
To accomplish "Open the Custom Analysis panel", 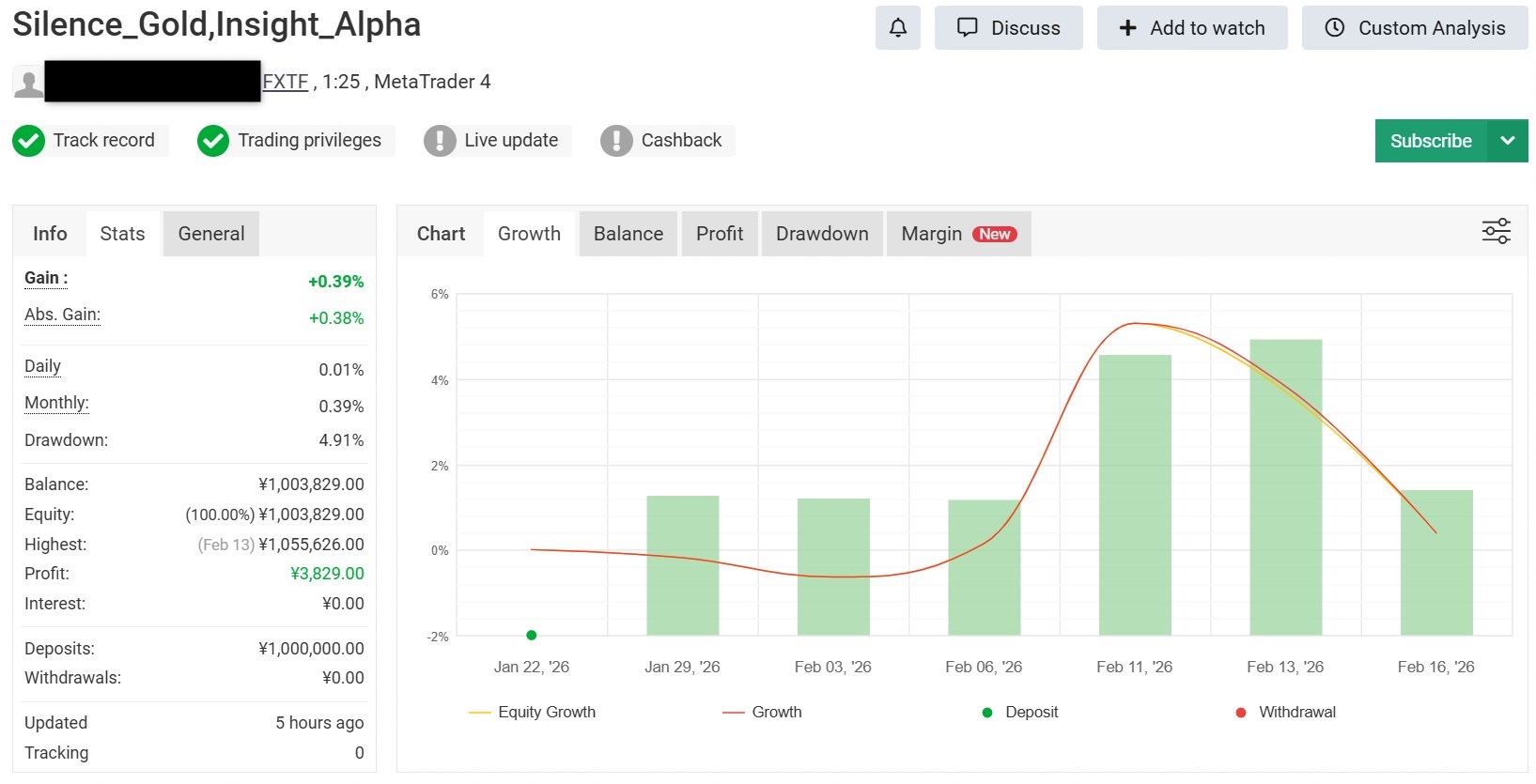I will click(x=1415, y=28).
